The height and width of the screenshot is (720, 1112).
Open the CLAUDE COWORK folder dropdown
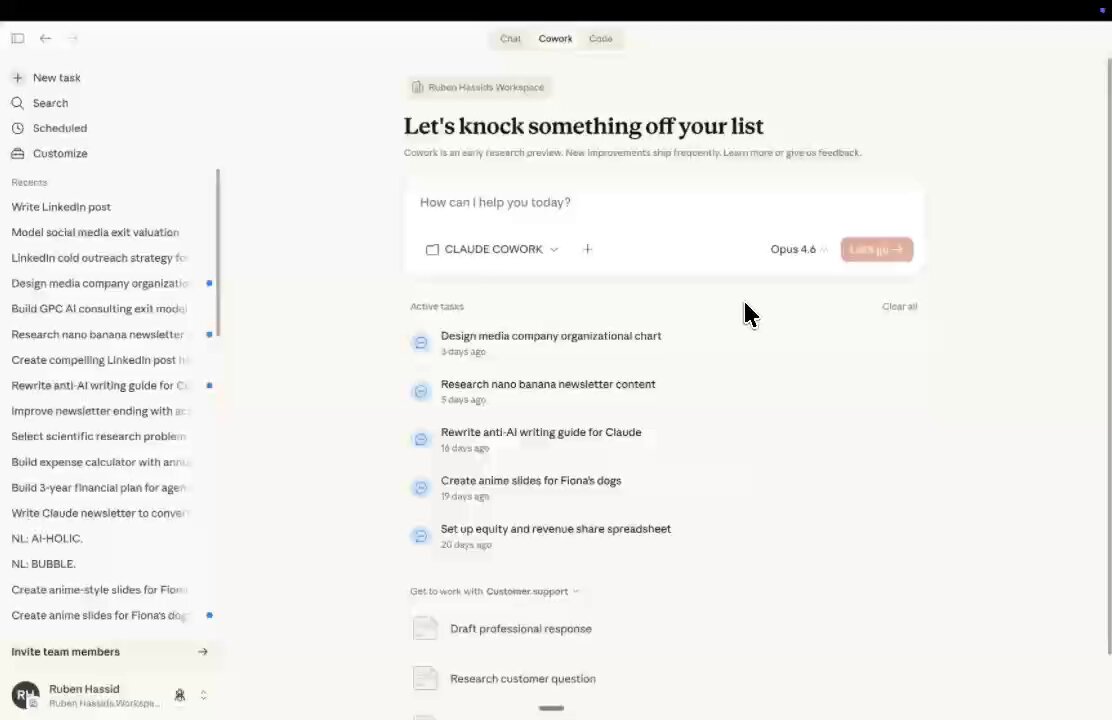coord(492,249)
